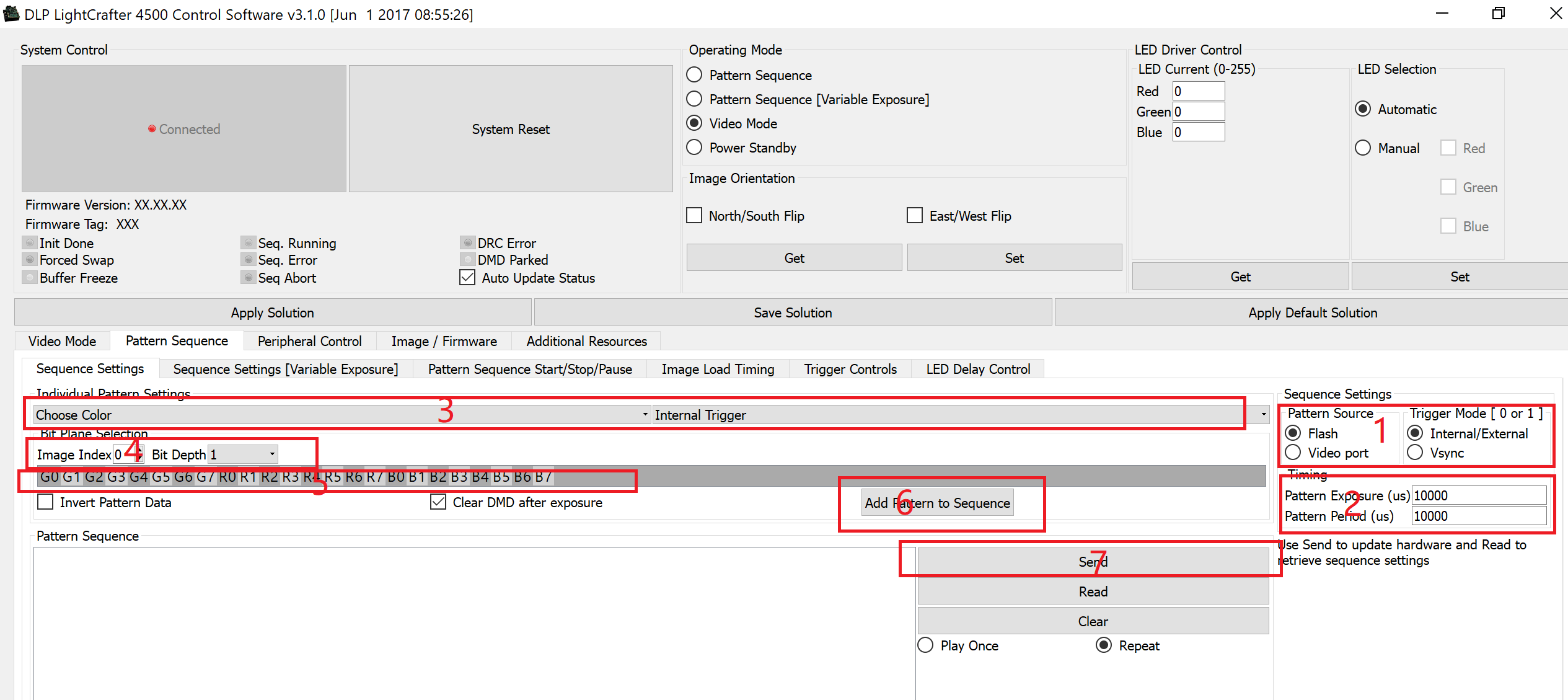Viewport: 1568px width, 700px height.
Task: Open the Trigger Controls sub-tab
Action: pos(850,369)
